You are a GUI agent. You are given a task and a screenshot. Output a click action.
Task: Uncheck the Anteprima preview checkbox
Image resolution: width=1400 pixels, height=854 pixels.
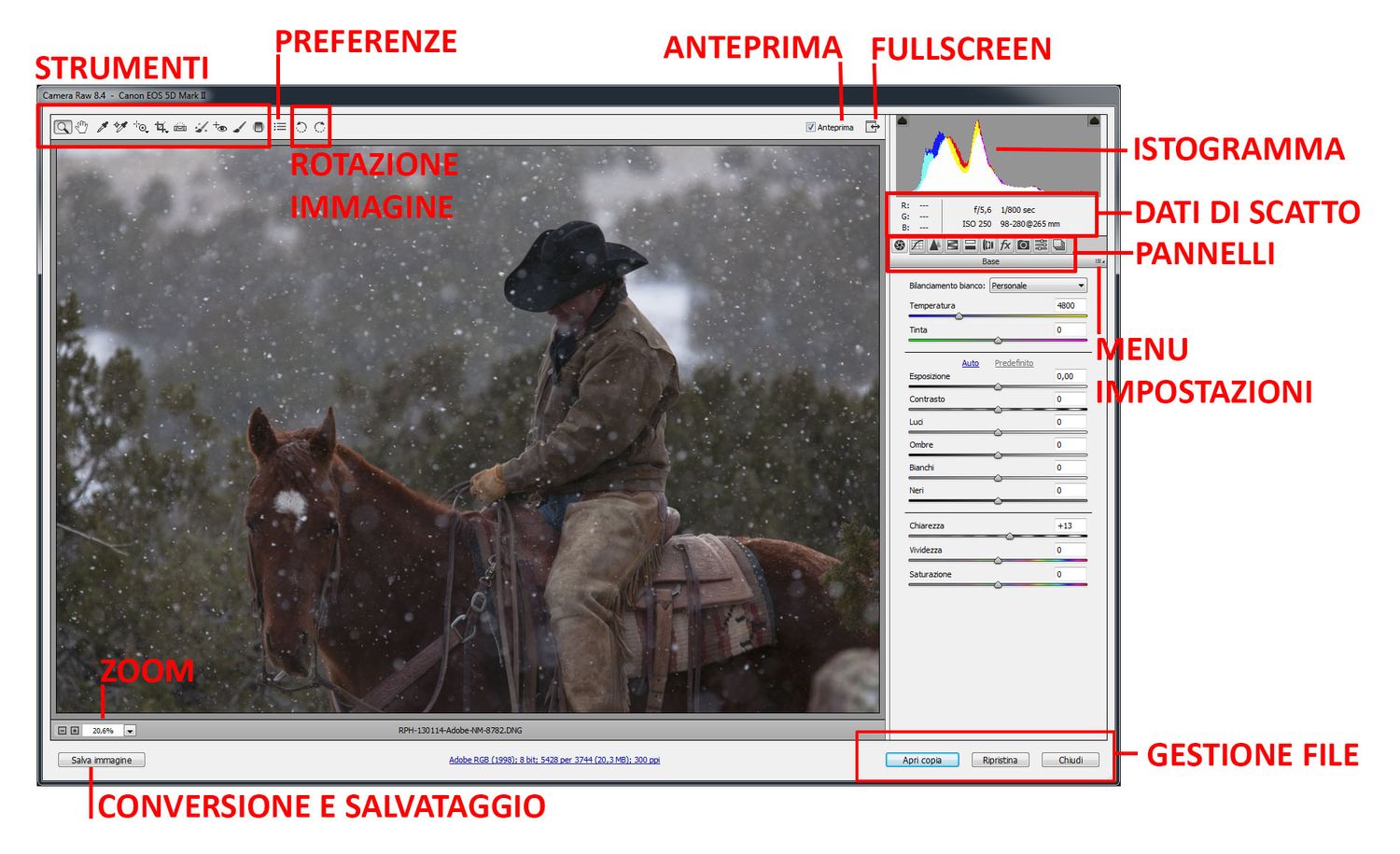(x=810, y=127)
